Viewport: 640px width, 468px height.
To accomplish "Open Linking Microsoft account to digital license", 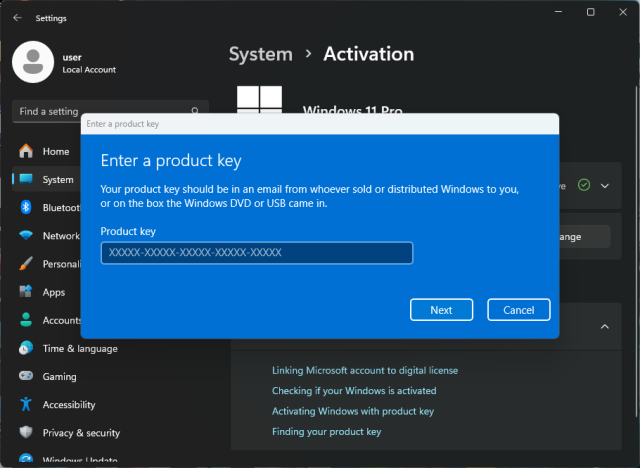I will pyautogui.click(x=365, y=370).
